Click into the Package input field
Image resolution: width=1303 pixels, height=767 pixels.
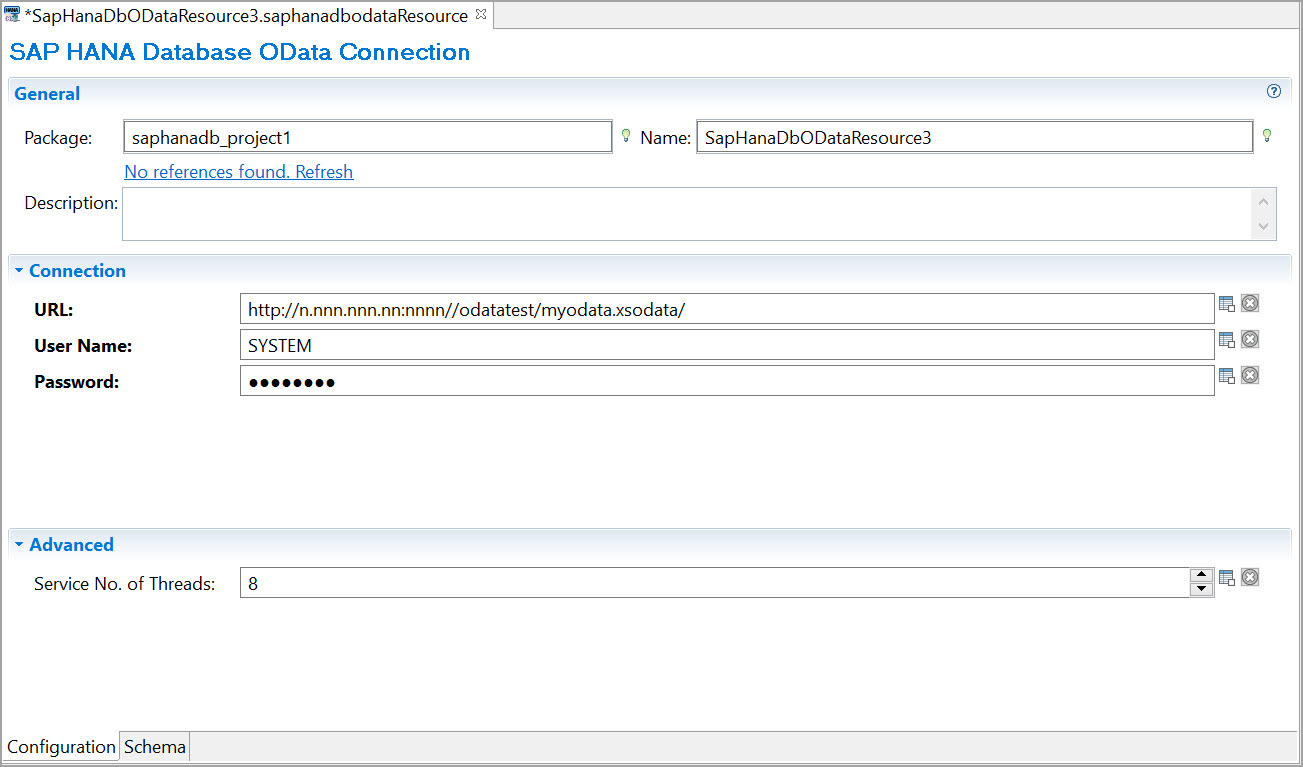(367, 137)
